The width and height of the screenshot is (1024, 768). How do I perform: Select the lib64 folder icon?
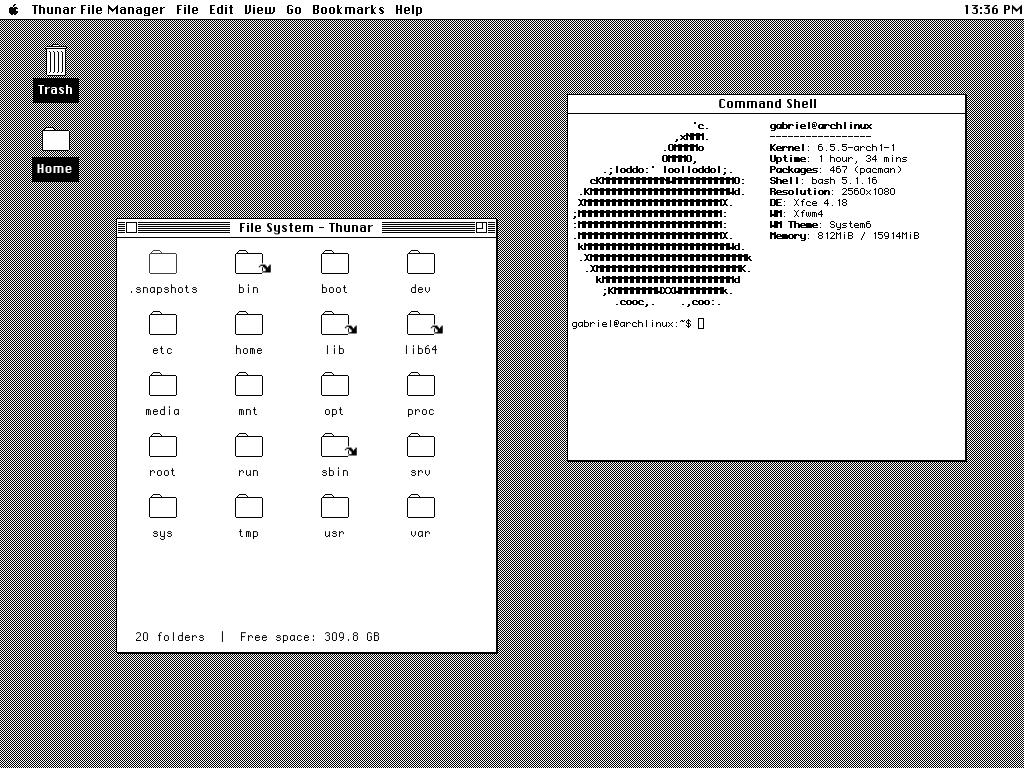coord(421,323)
